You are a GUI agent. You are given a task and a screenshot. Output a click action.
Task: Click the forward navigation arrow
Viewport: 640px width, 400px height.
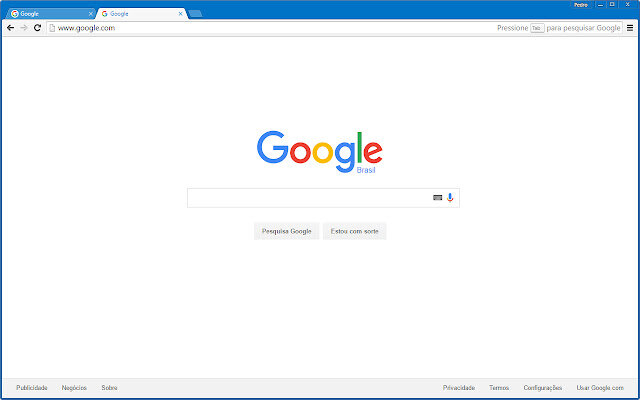[x=24, y=28]
